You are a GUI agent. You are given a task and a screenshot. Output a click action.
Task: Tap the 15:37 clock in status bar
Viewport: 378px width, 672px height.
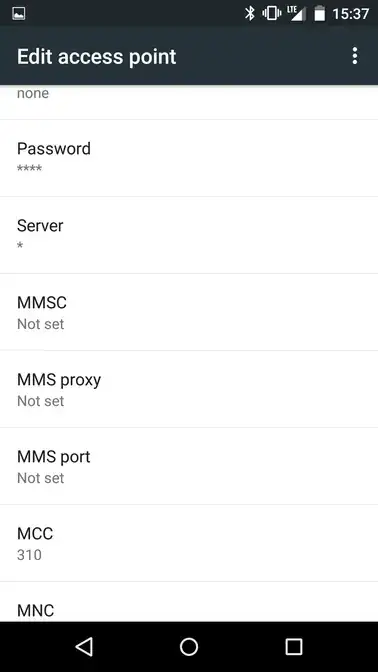pyautogui.click(x=350, y=14)
